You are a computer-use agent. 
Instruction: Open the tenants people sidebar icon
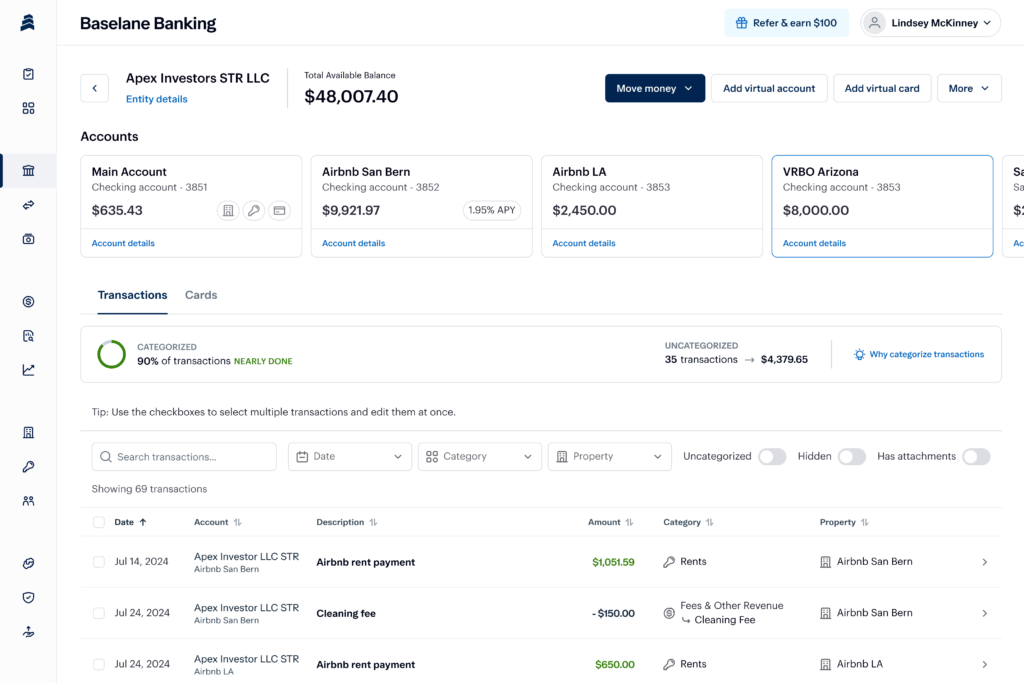pyautogui.click(x=28, y=501)
